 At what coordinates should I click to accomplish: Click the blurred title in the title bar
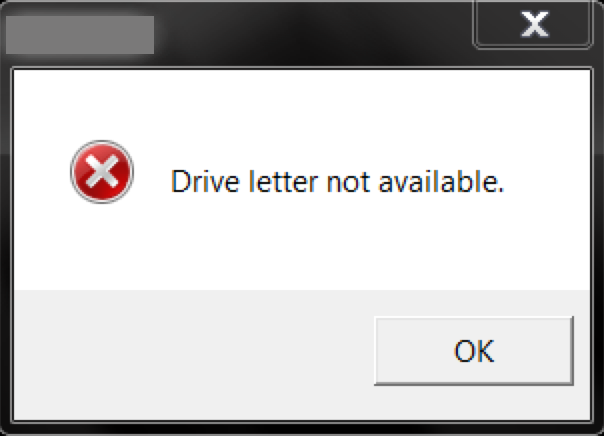tap(80, 35)
